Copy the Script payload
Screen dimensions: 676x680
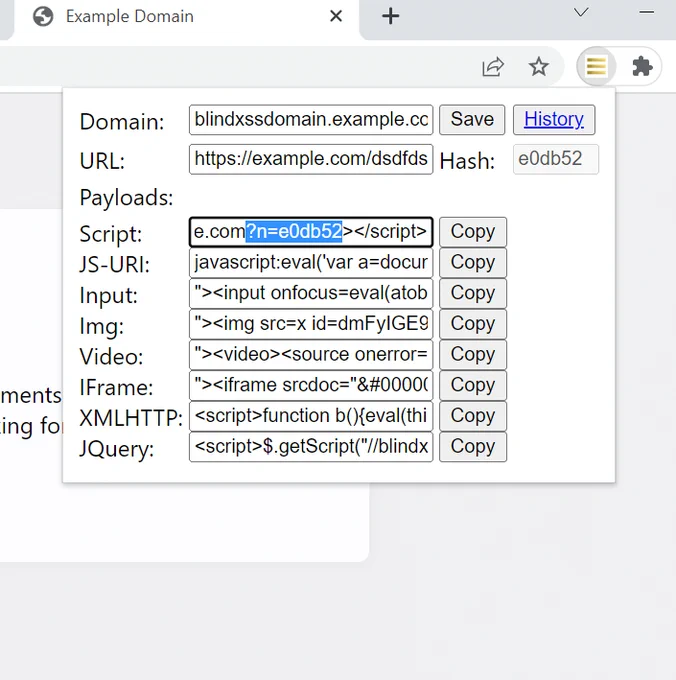pyautogui.click(x=473, y=232)
